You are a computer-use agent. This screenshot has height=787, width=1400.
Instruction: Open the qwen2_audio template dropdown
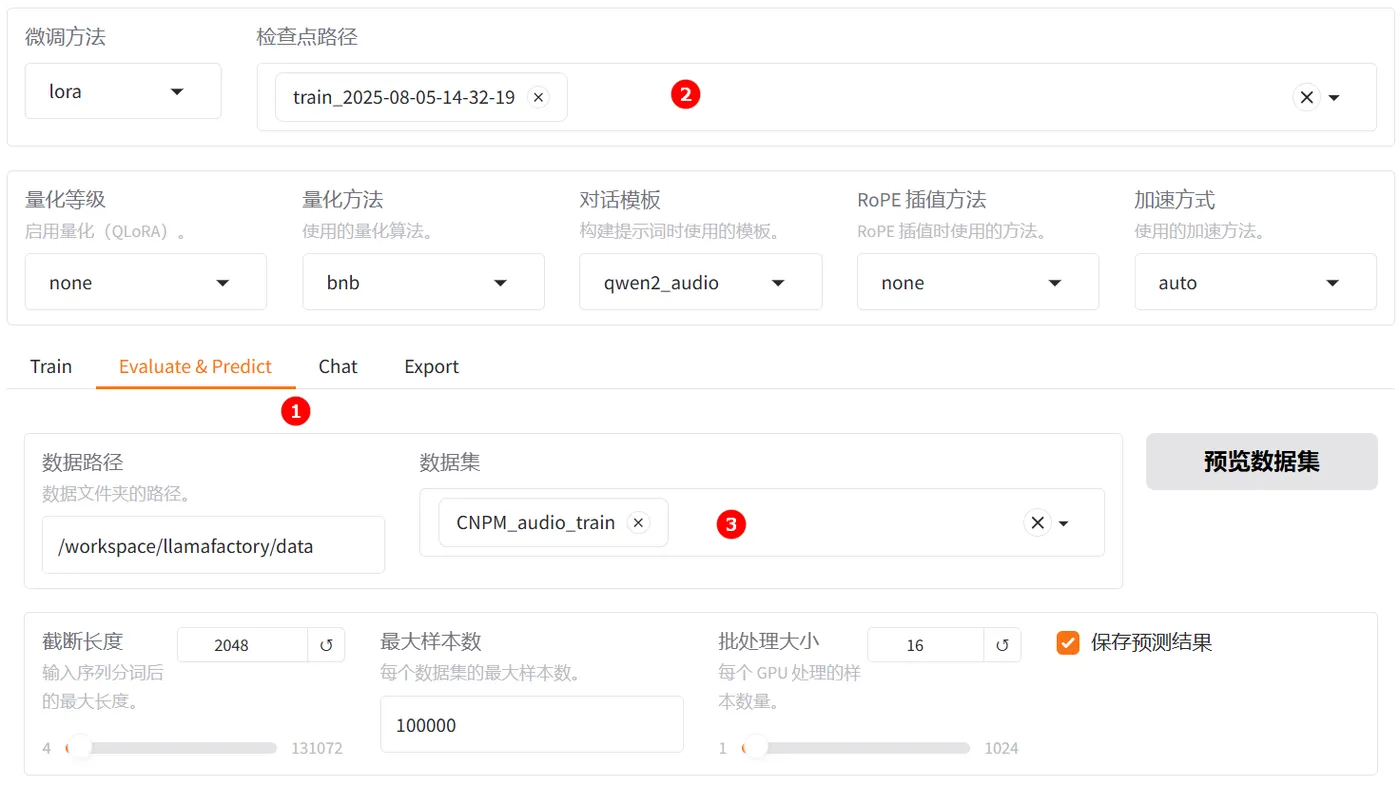[x=700, y=282]
